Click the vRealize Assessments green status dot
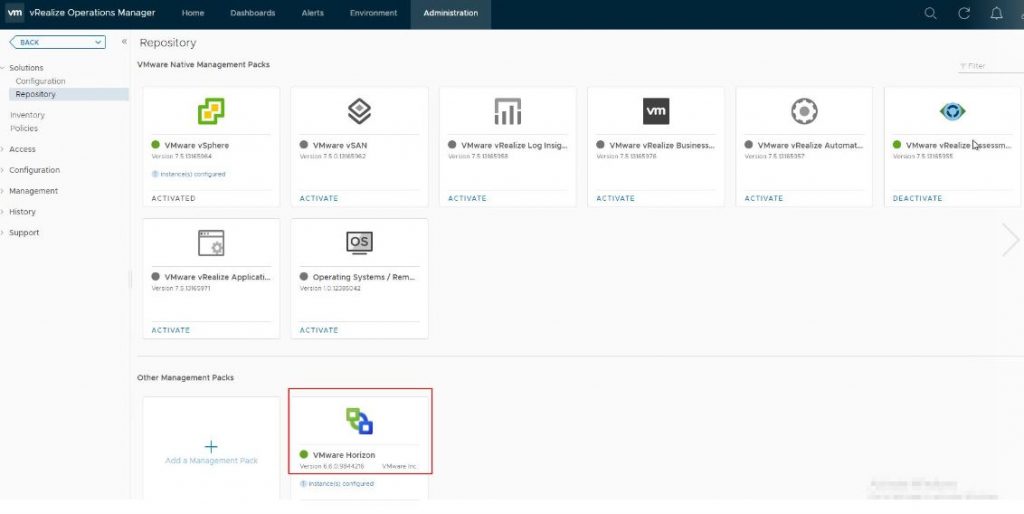This screenshot has width=1024, height=514. [x=897, y=145]
